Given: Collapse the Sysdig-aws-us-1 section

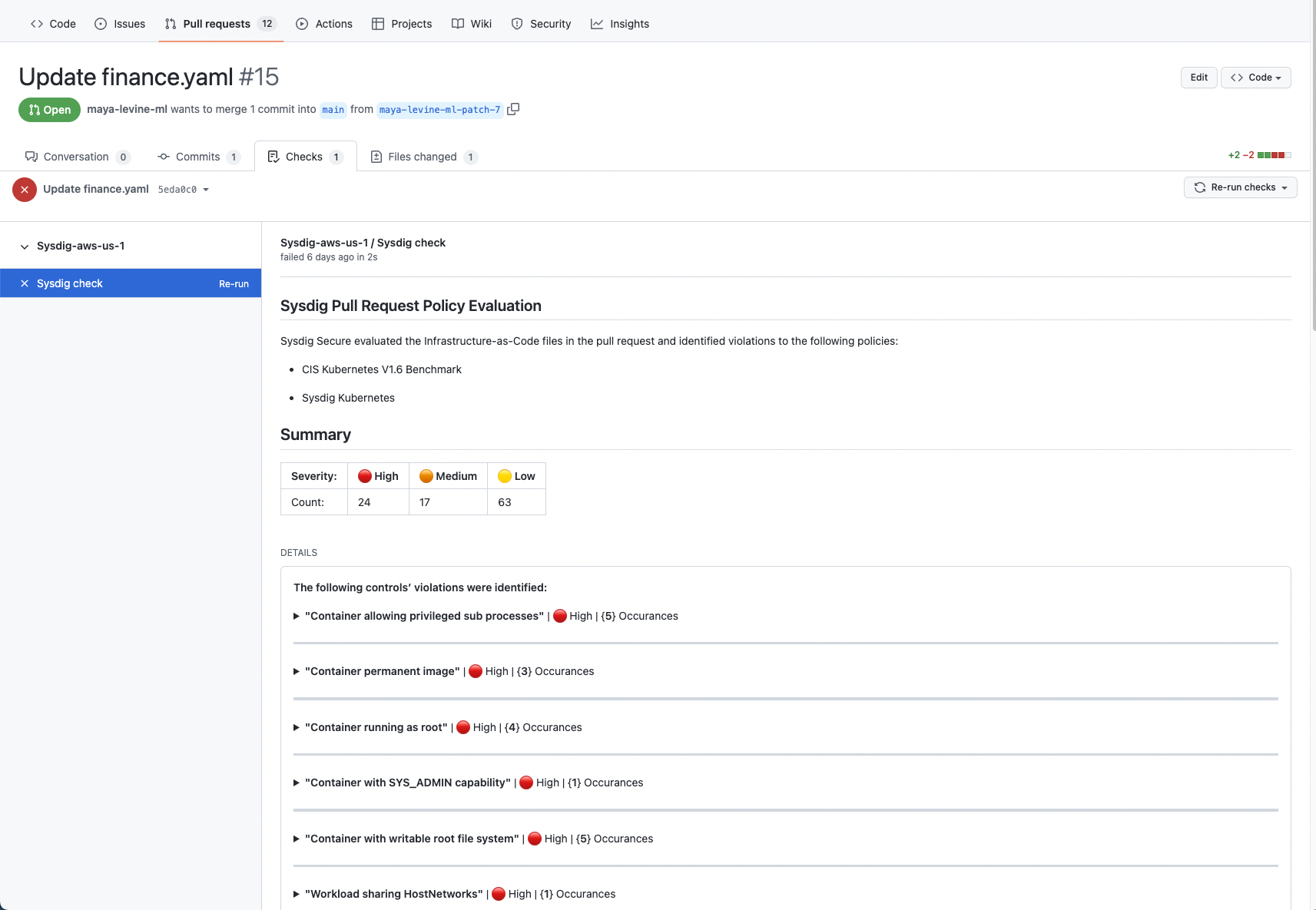Looking at the screenshot, I should [x=24, y=246].
